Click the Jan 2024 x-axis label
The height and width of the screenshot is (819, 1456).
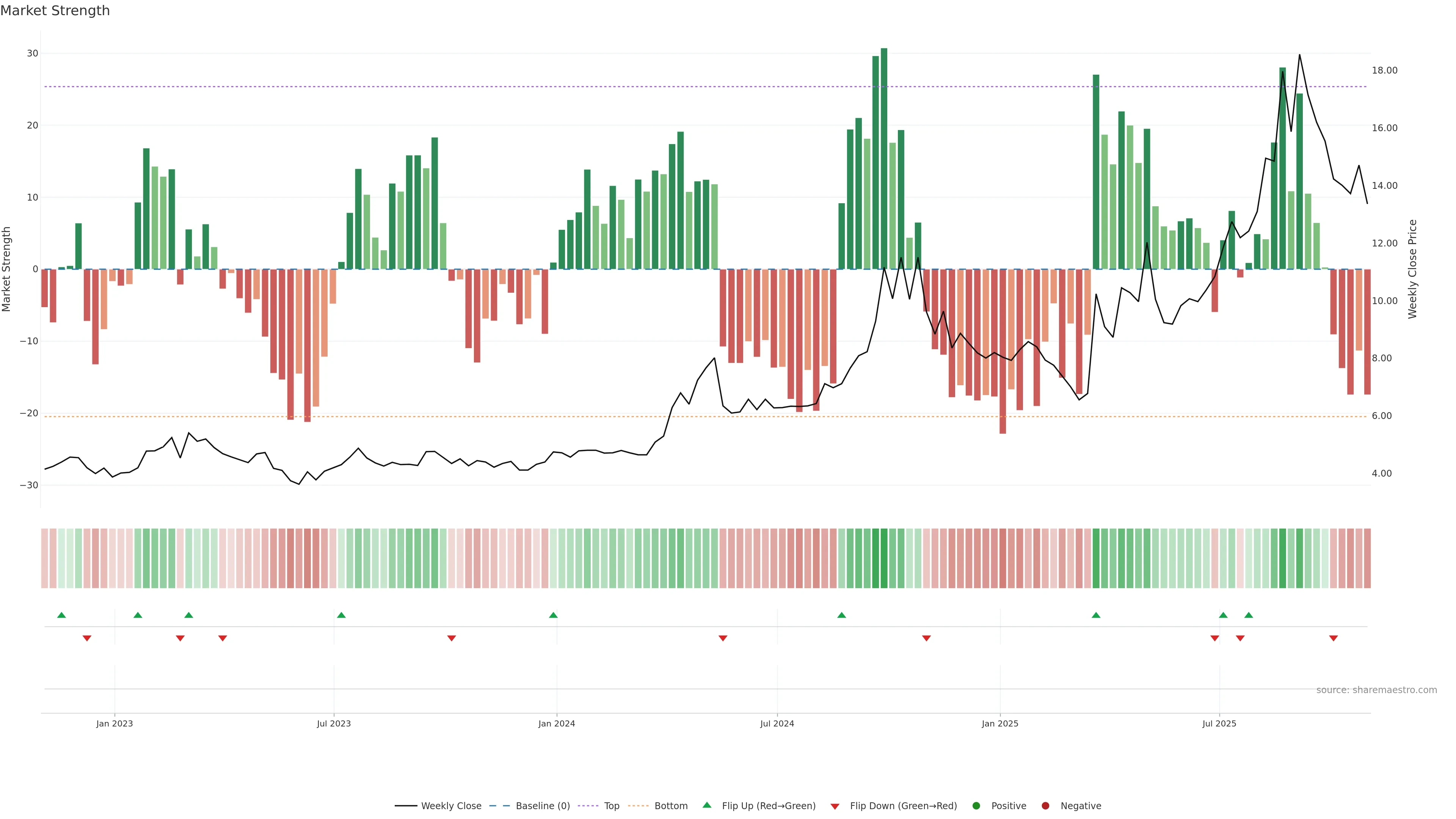(x=556, y=723)
